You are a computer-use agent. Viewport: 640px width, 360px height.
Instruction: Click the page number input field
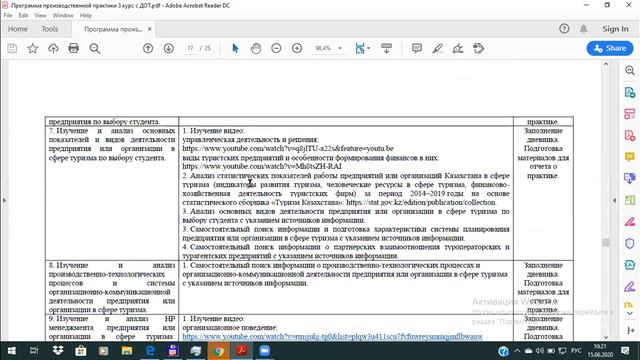click(x=190, y=48)
